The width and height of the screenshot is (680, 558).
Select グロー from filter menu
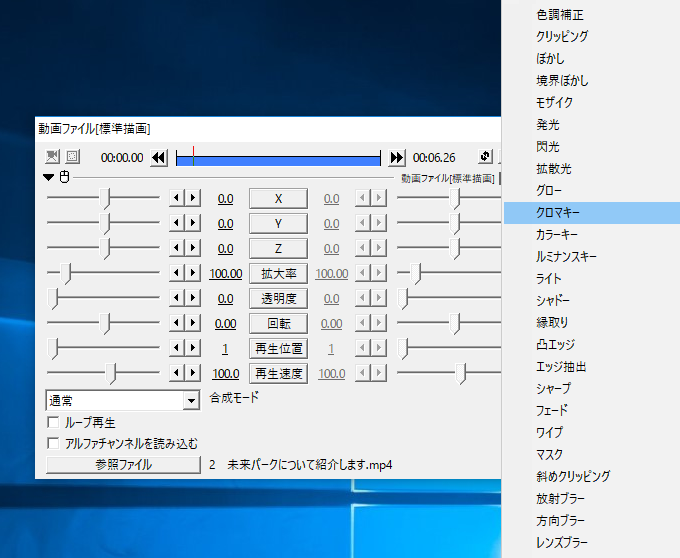pos(590,191)
